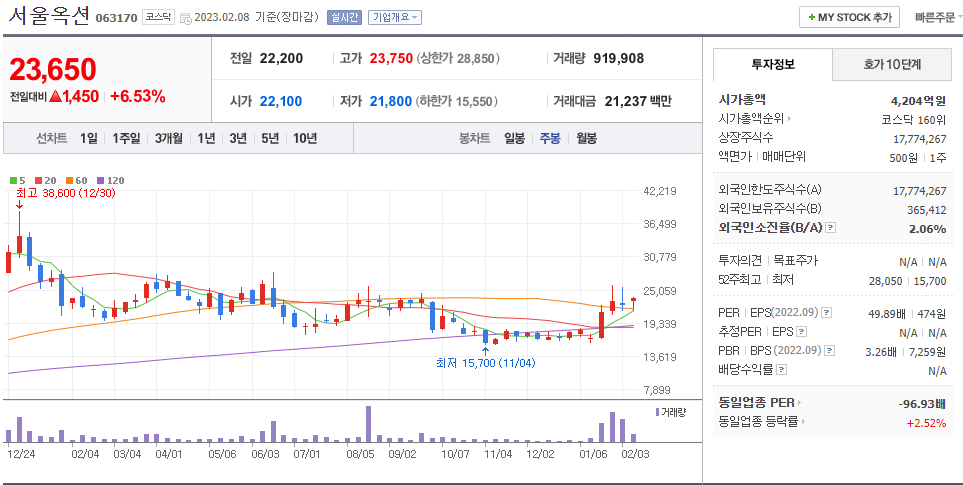Click the 상한가 28,850 text
Viewport: 963px width, 485px height.
(x=458, y=58)
